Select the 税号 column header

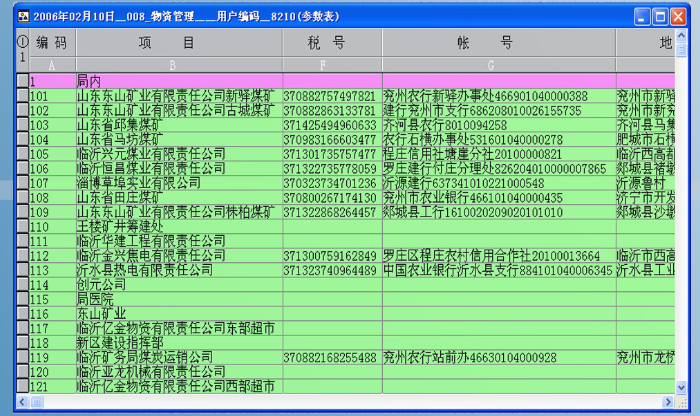click(331, 43)
